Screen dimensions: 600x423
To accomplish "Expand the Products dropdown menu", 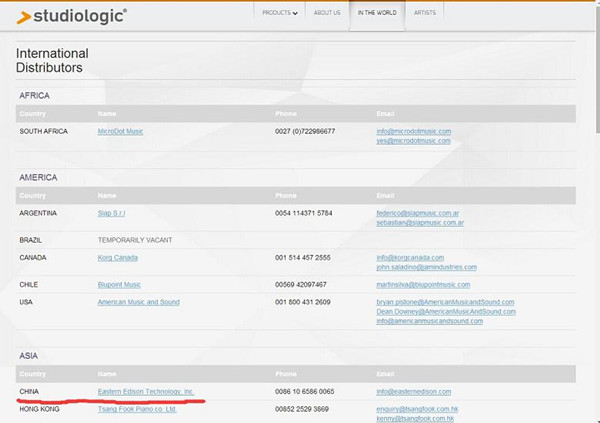I will pos(280,13).
